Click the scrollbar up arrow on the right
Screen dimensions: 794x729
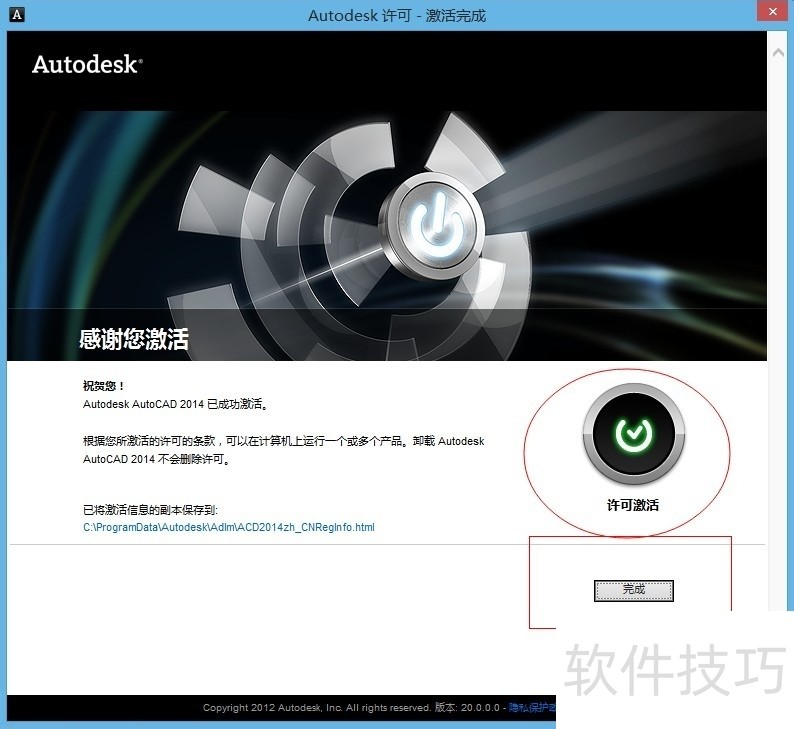[778, 53]
